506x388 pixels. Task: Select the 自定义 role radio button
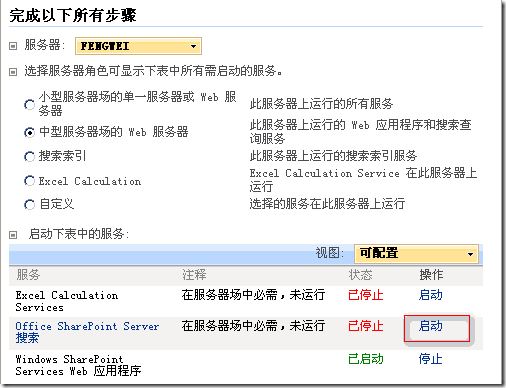pos(29,204)
